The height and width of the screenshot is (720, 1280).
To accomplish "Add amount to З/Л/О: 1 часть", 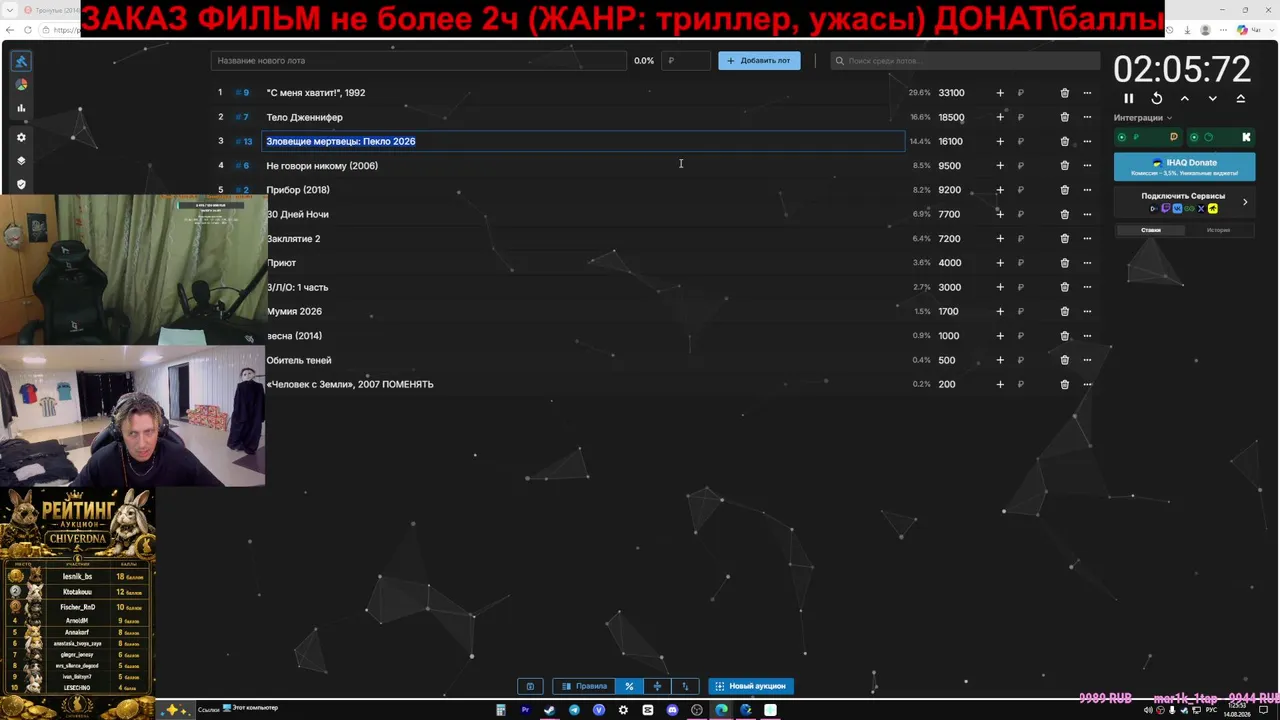I will pos(1000,287).
